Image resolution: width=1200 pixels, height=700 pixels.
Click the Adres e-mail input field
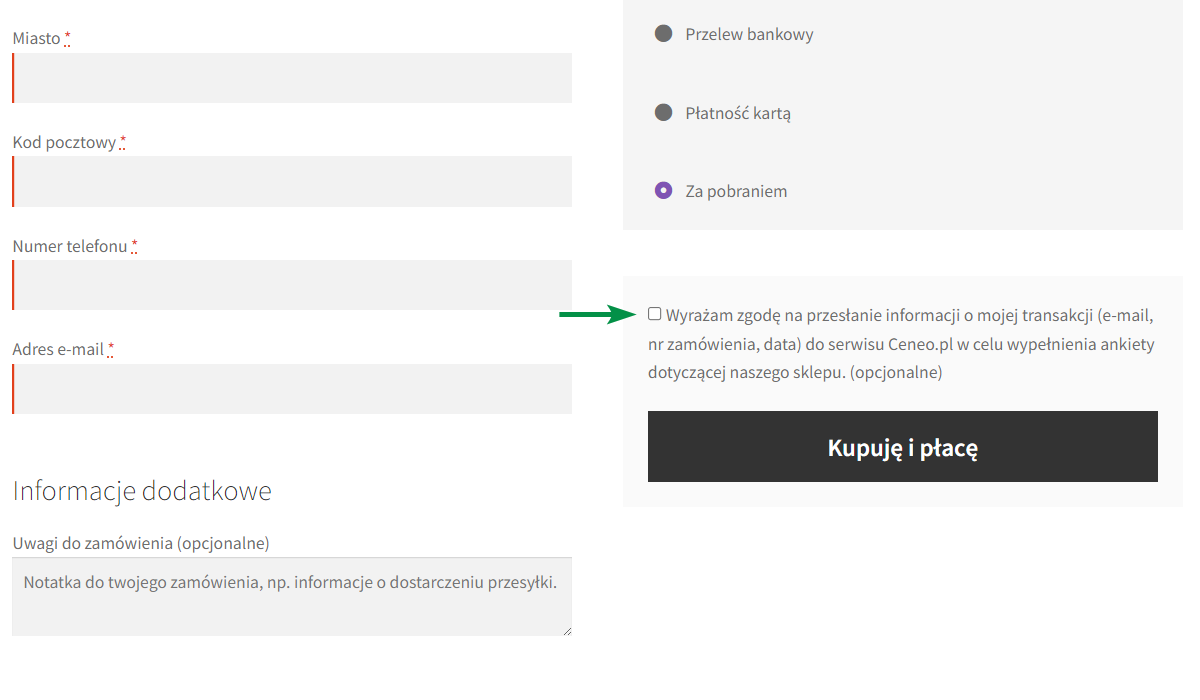click(x=292, y=389)
